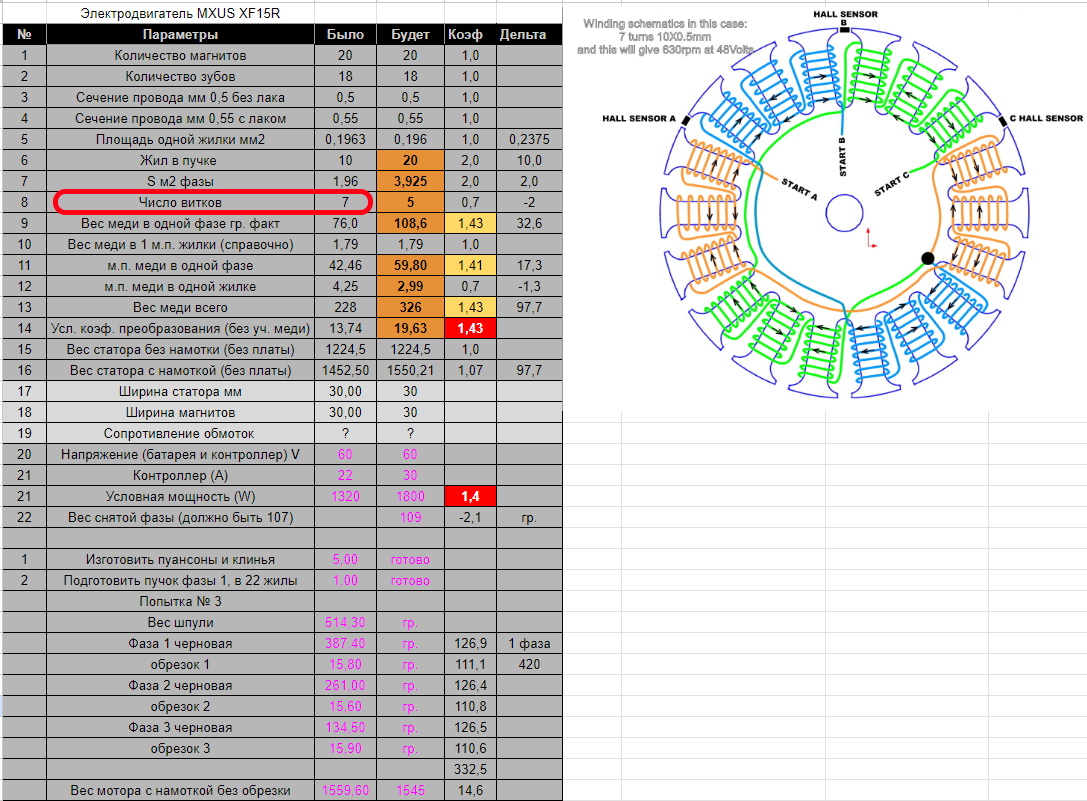This screenshot has height=801, width=1087.
Task: Click the "обрезок 1" cell
Action: pos(180,664)
